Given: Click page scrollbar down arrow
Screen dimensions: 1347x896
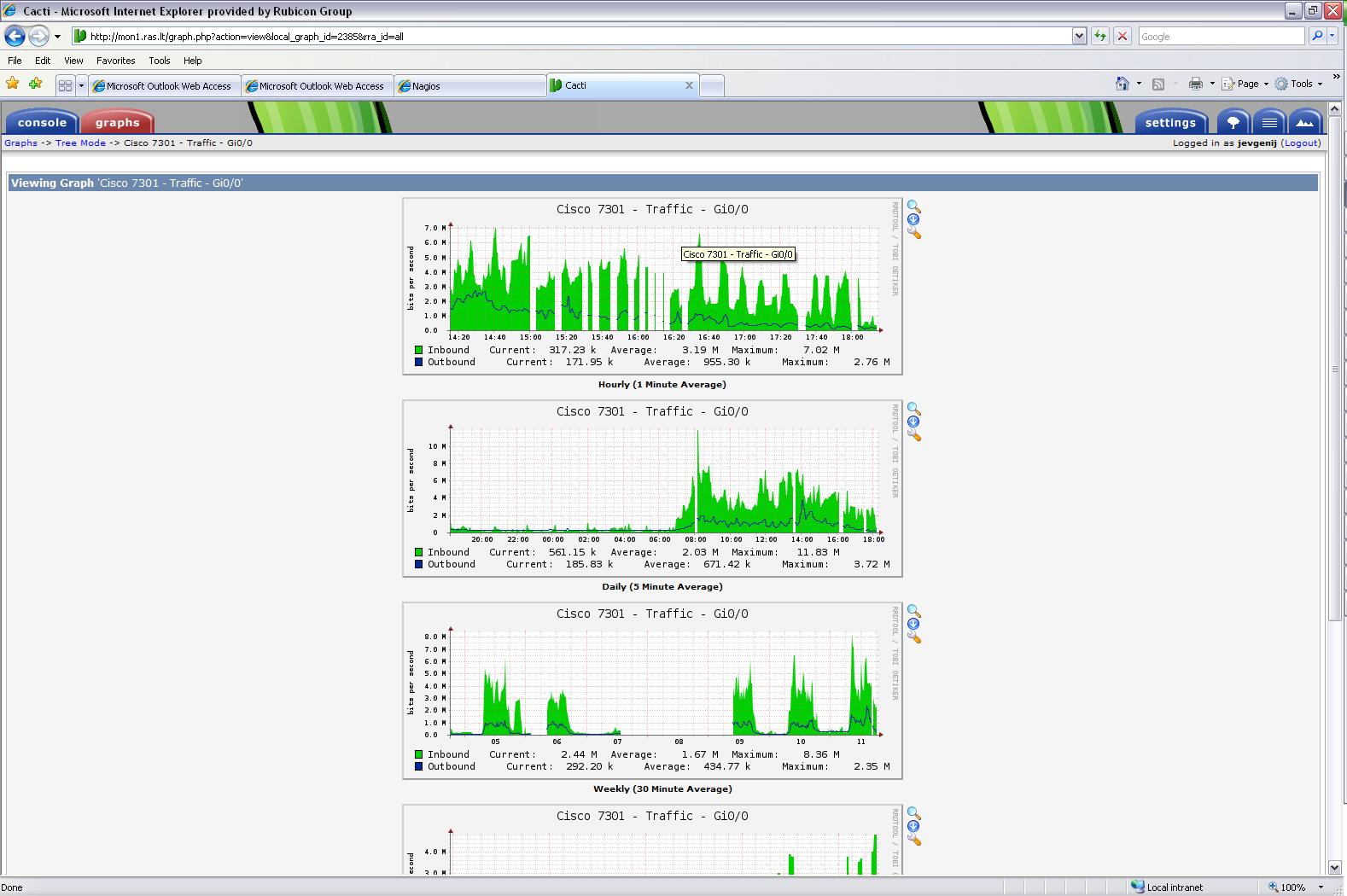Looking at the screenshot, I should click(1335, 868).
